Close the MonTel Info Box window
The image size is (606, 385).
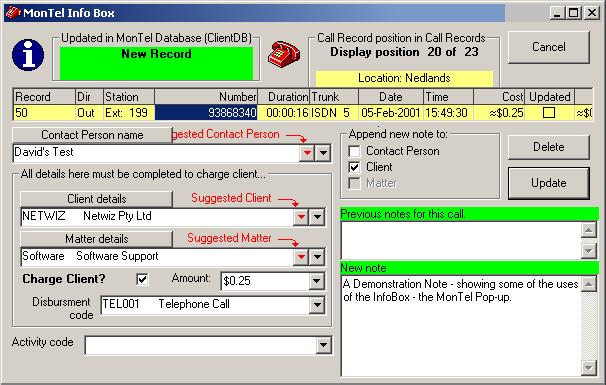[592, 14]
